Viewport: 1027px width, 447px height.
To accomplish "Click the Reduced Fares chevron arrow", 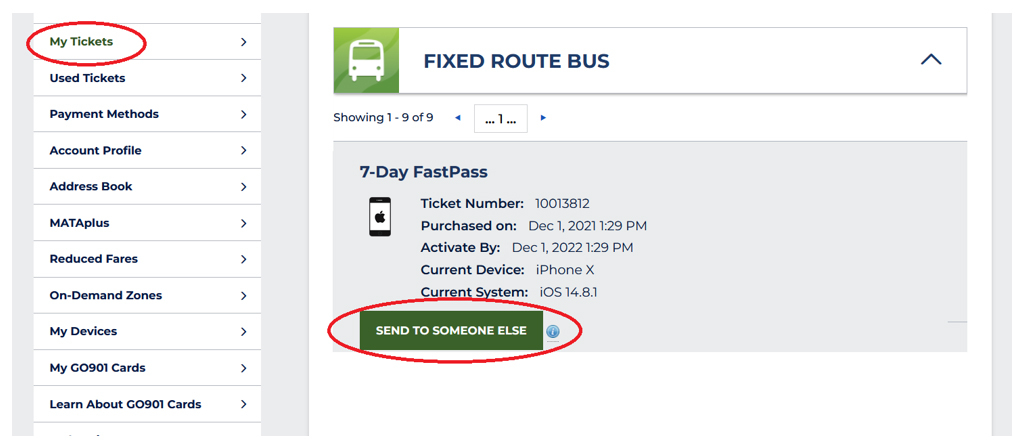I will (244, 260).
